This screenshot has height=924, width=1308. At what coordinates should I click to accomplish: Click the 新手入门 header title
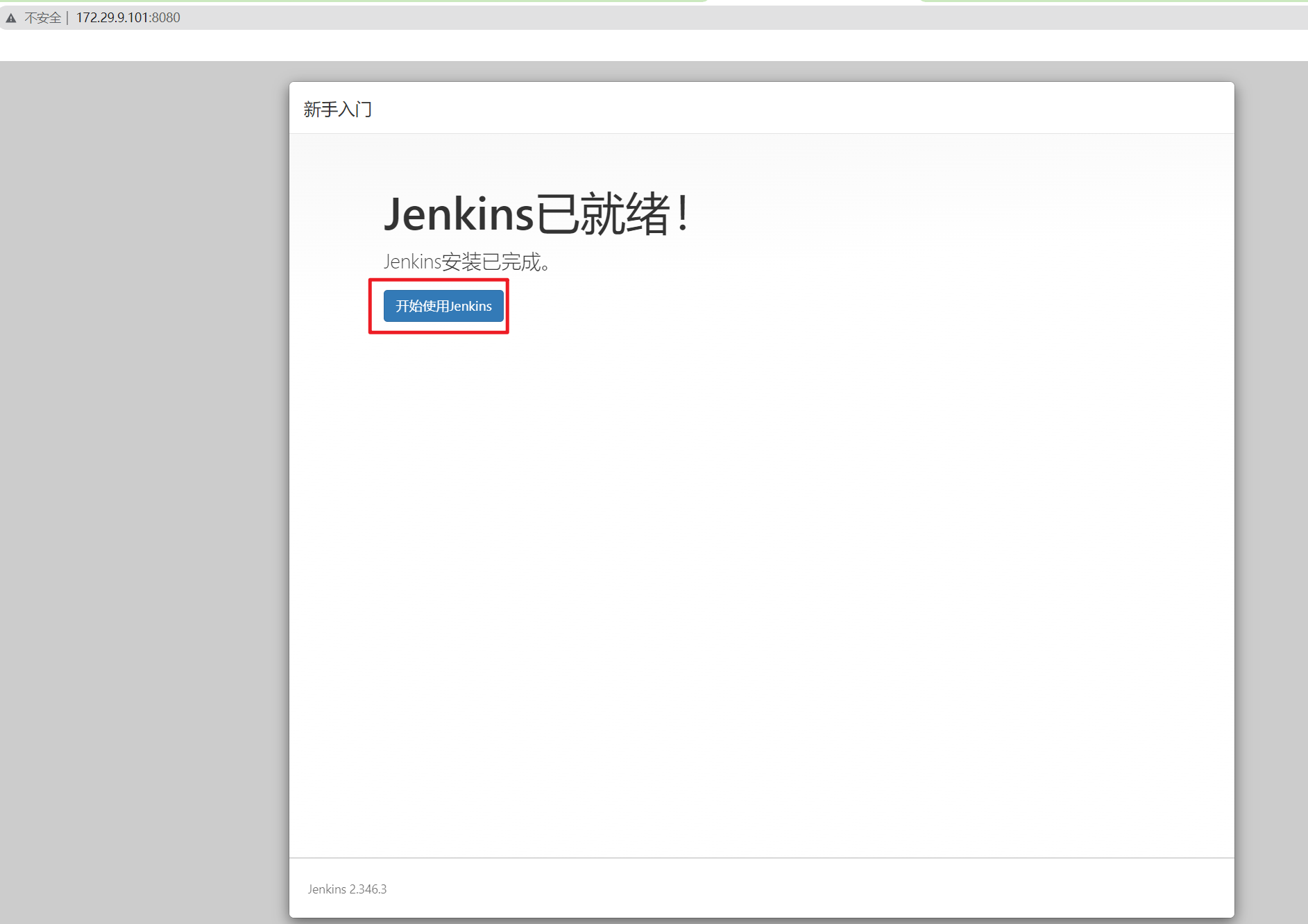tap(337, 110)
